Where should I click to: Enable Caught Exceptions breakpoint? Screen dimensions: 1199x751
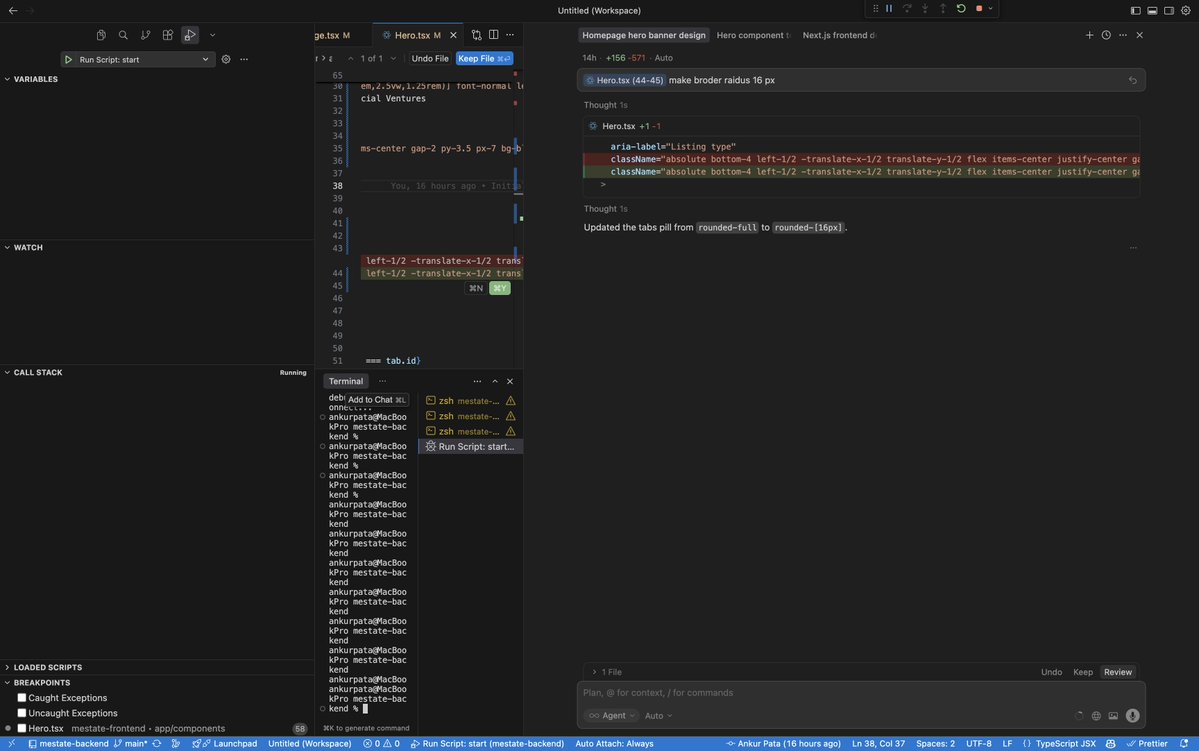coord(21,697)
